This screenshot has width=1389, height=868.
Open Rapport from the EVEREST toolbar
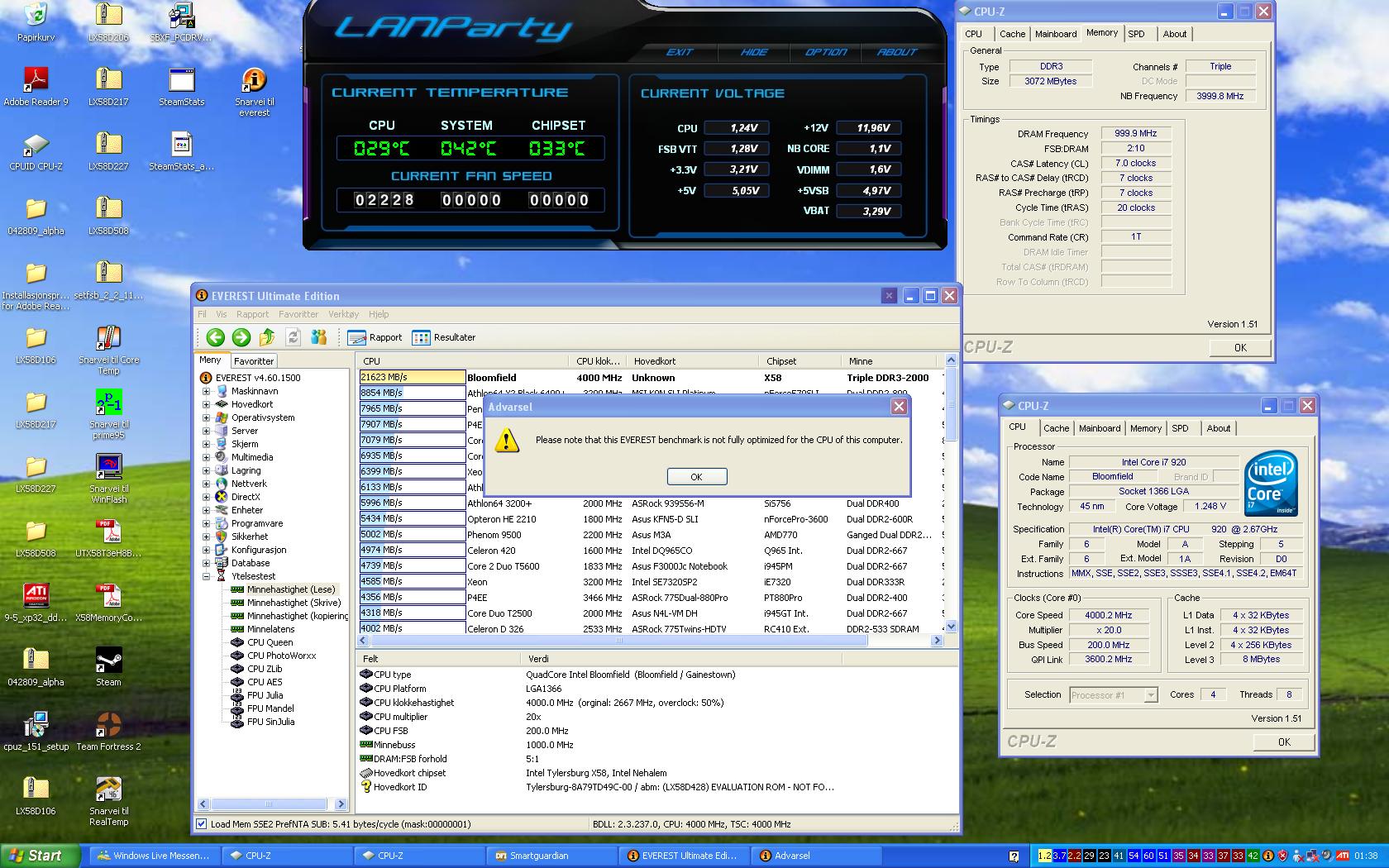tap(375, 337)
